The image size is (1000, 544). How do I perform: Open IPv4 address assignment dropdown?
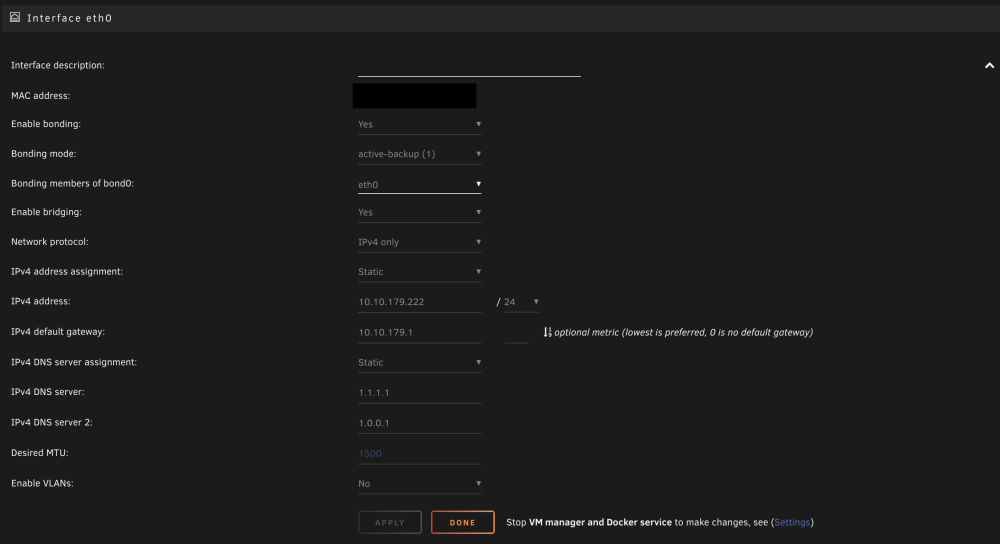point(419,272)
